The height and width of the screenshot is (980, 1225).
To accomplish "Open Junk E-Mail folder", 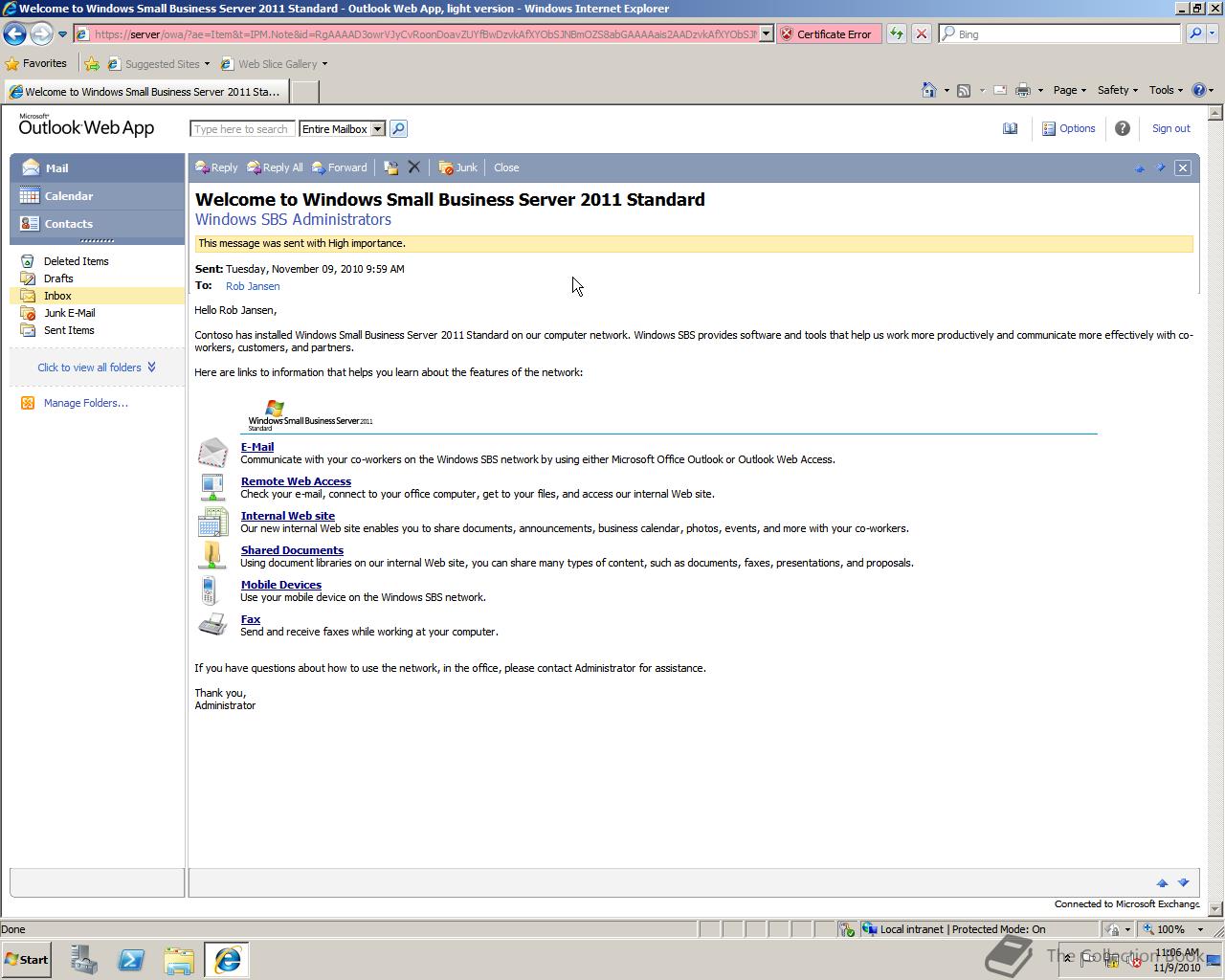I will [69, 313].
